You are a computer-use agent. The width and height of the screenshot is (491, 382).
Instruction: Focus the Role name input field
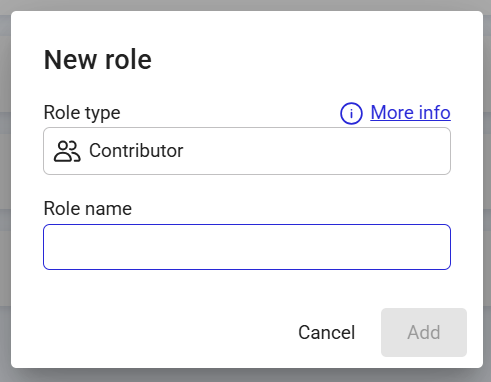point(247,247)
